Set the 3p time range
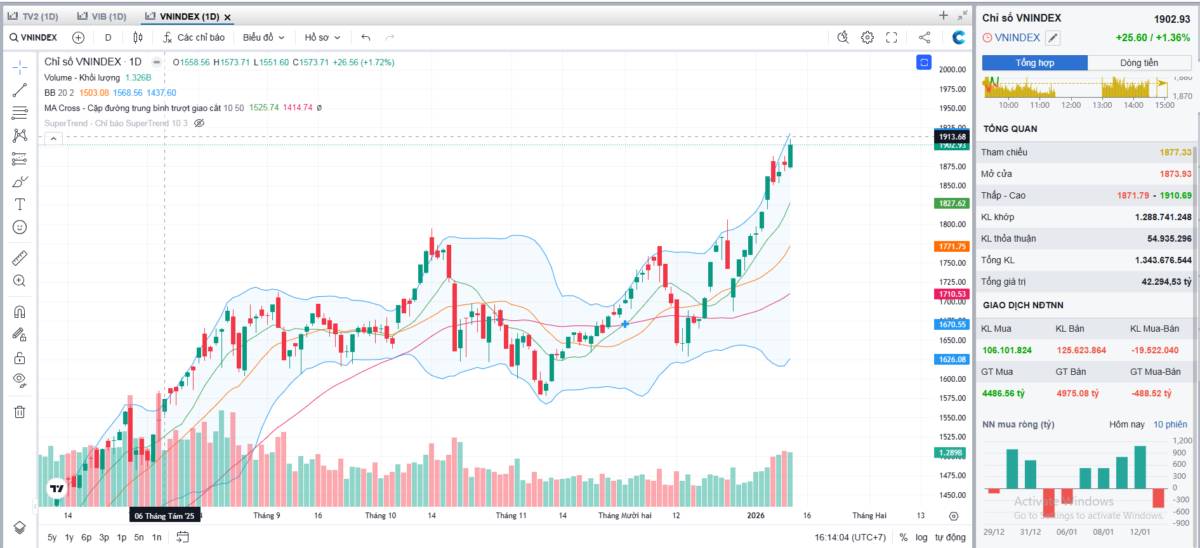Image resolution: width=1200 pixels, height=548 pixels. 104,538
